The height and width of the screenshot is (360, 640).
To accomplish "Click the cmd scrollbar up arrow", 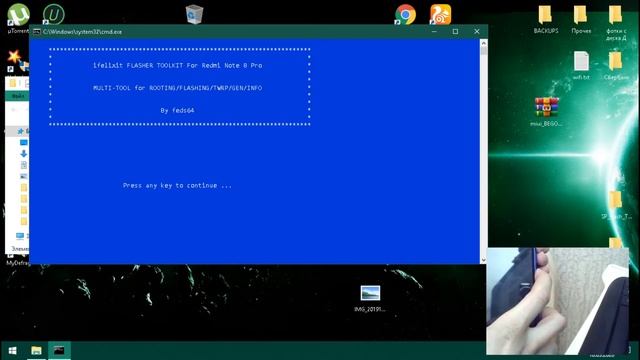I will point(484,43).
